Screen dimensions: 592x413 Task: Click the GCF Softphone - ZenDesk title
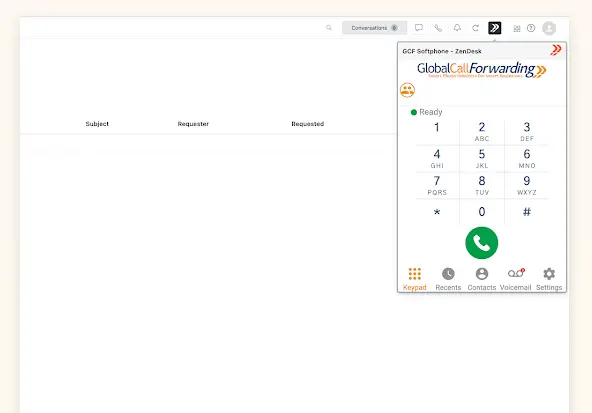point(442,51)
